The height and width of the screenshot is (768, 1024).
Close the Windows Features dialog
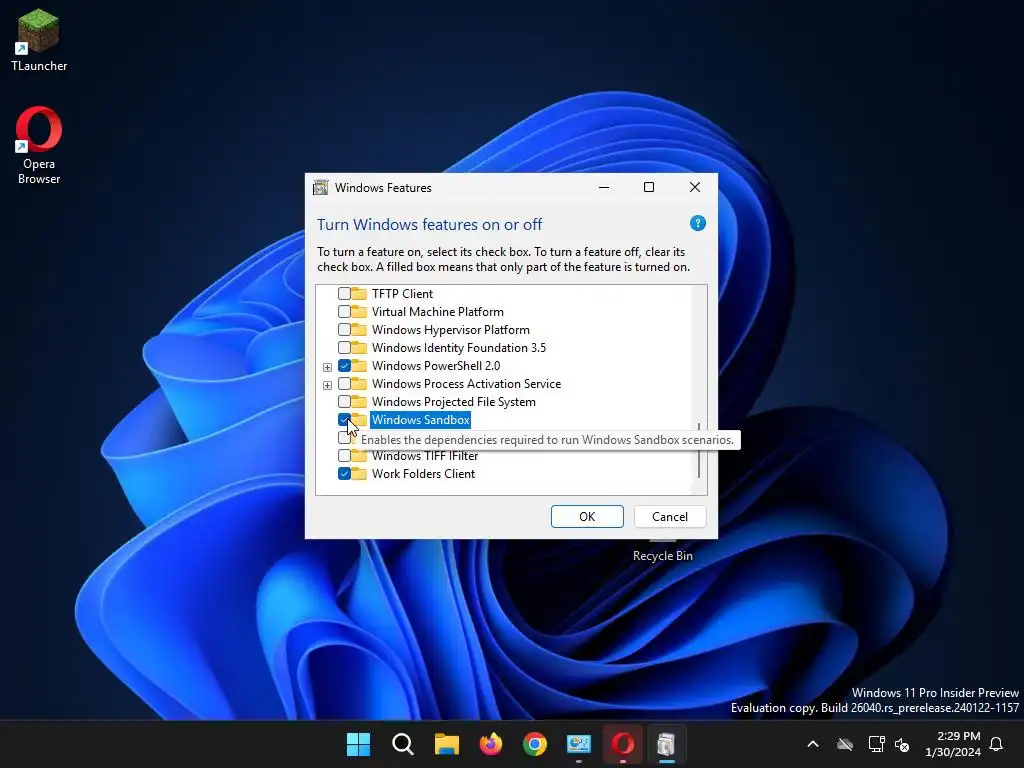695,187
